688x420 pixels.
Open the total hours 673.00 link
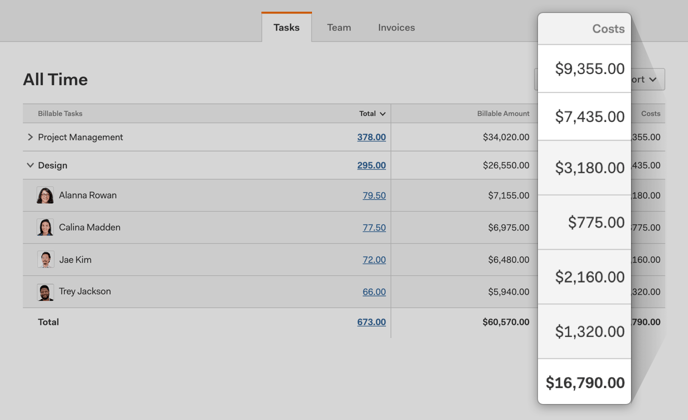371,322
